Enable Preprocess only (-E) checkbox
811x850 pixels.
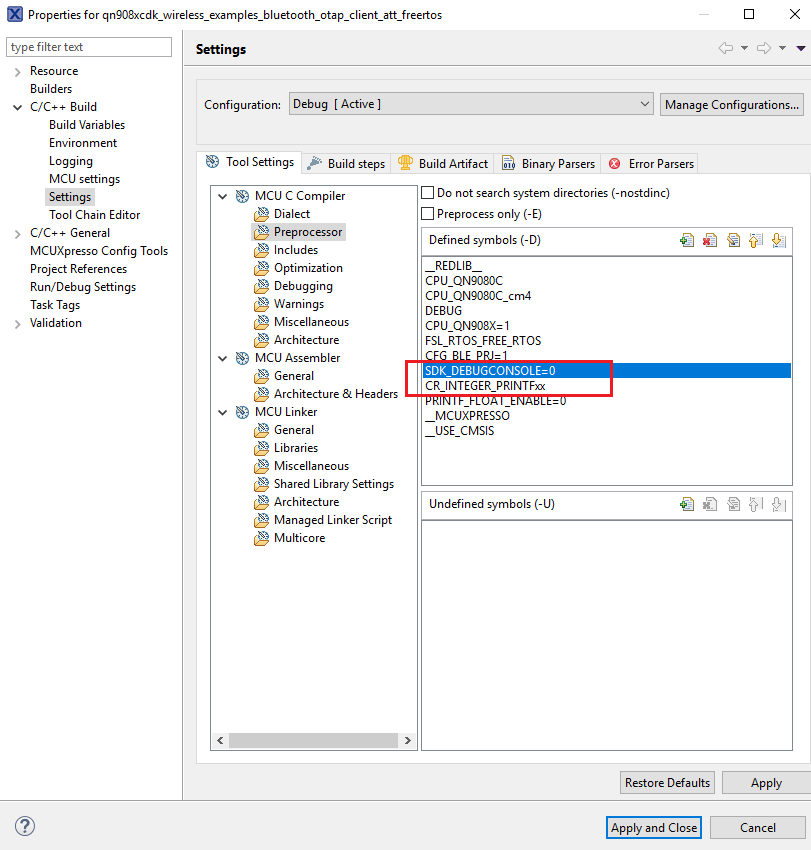click(428, 214)
